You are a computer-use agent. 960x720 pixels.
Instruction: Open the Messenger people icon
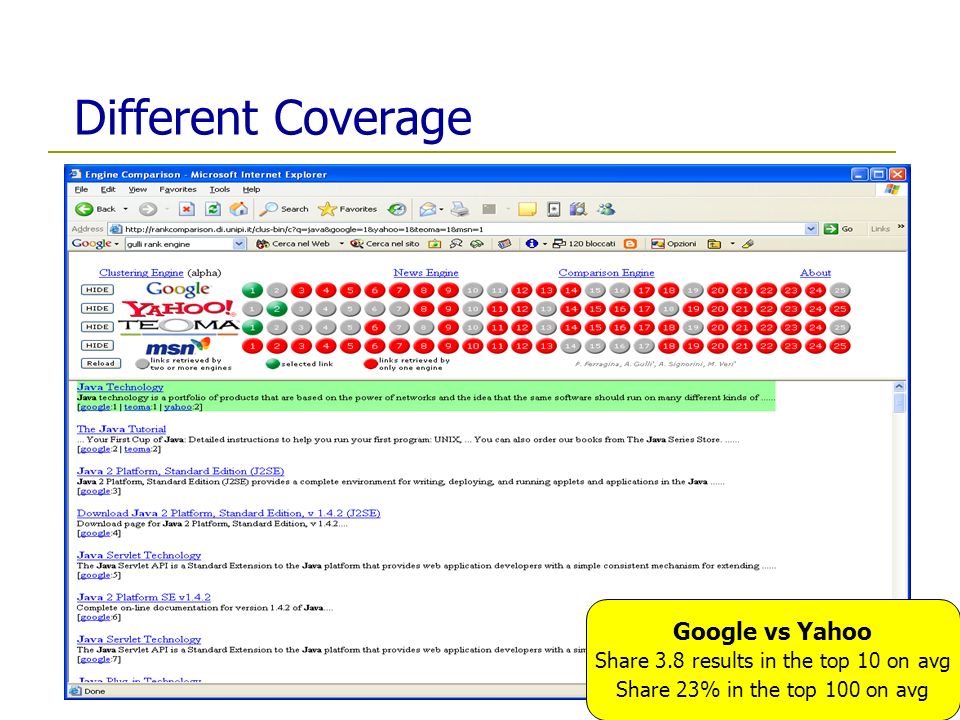coord(606,209)
